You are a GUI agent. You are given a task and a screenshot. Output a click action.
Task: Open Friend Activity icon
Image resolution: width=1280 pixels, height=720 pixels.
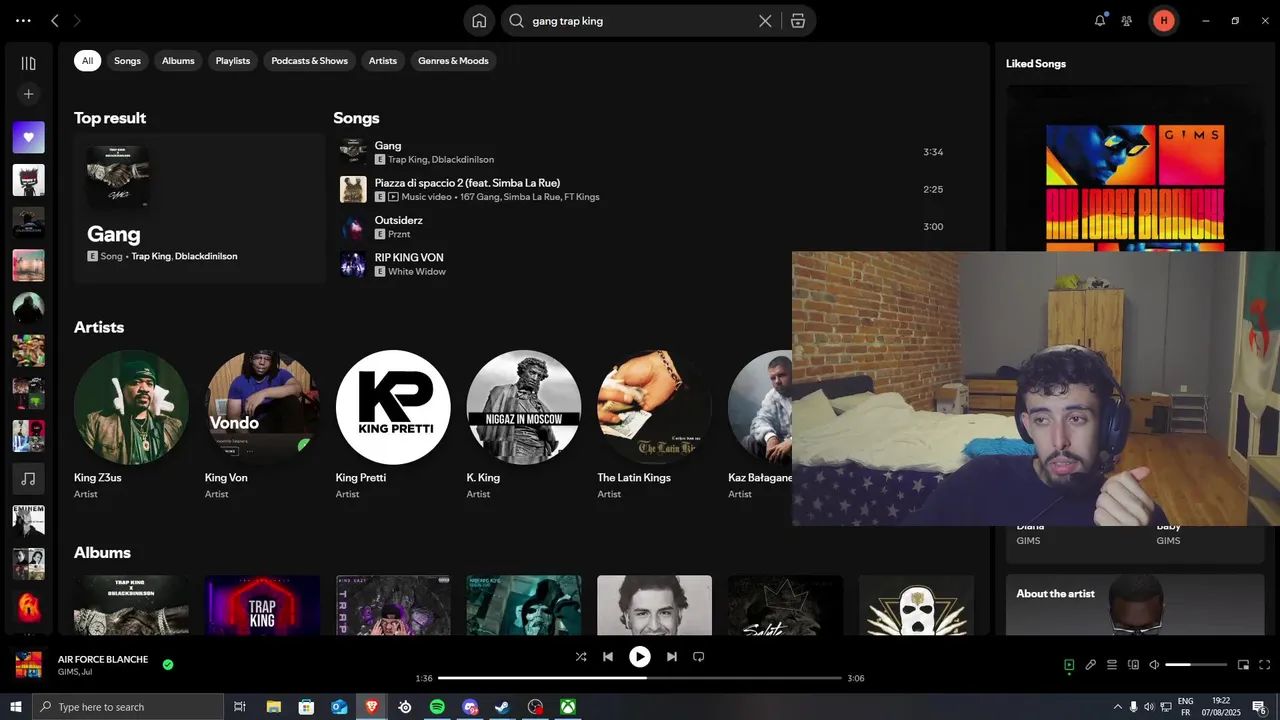pyautogui.click(x=1127, y=20)
